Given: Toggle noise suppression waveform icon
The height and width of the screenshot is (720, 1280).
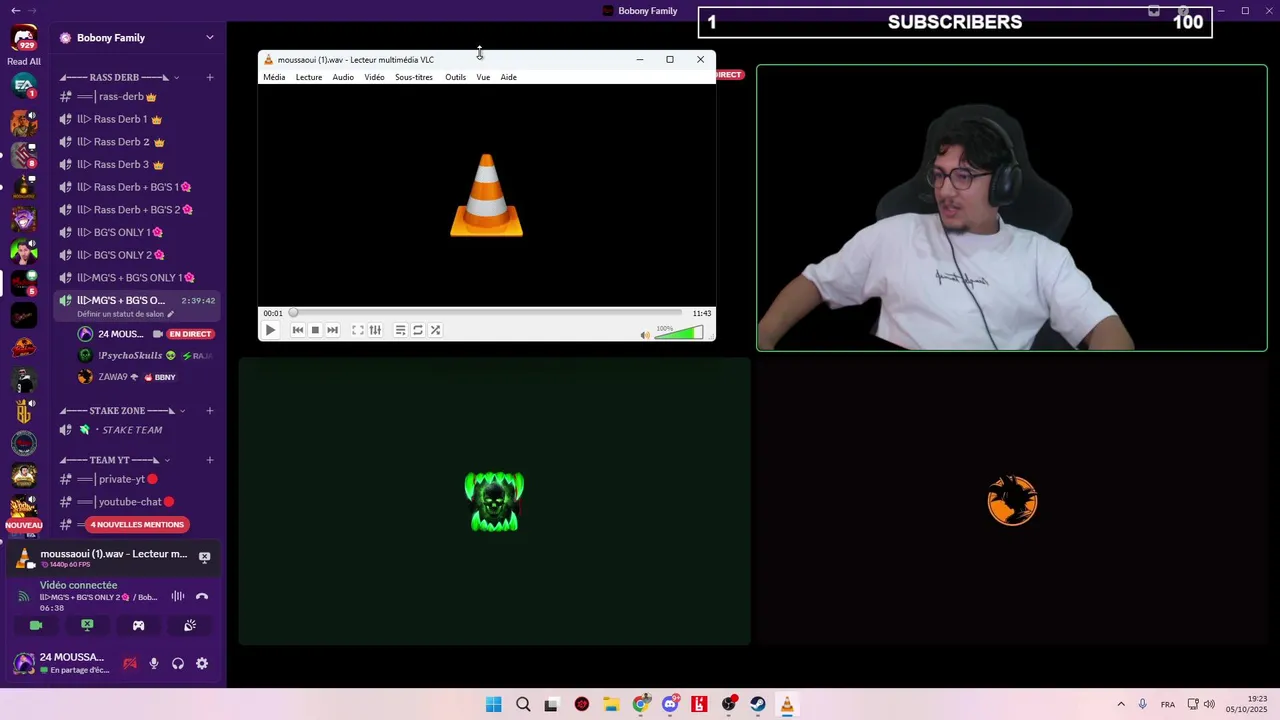Looking at the screenshot, I should coord(178,596).
